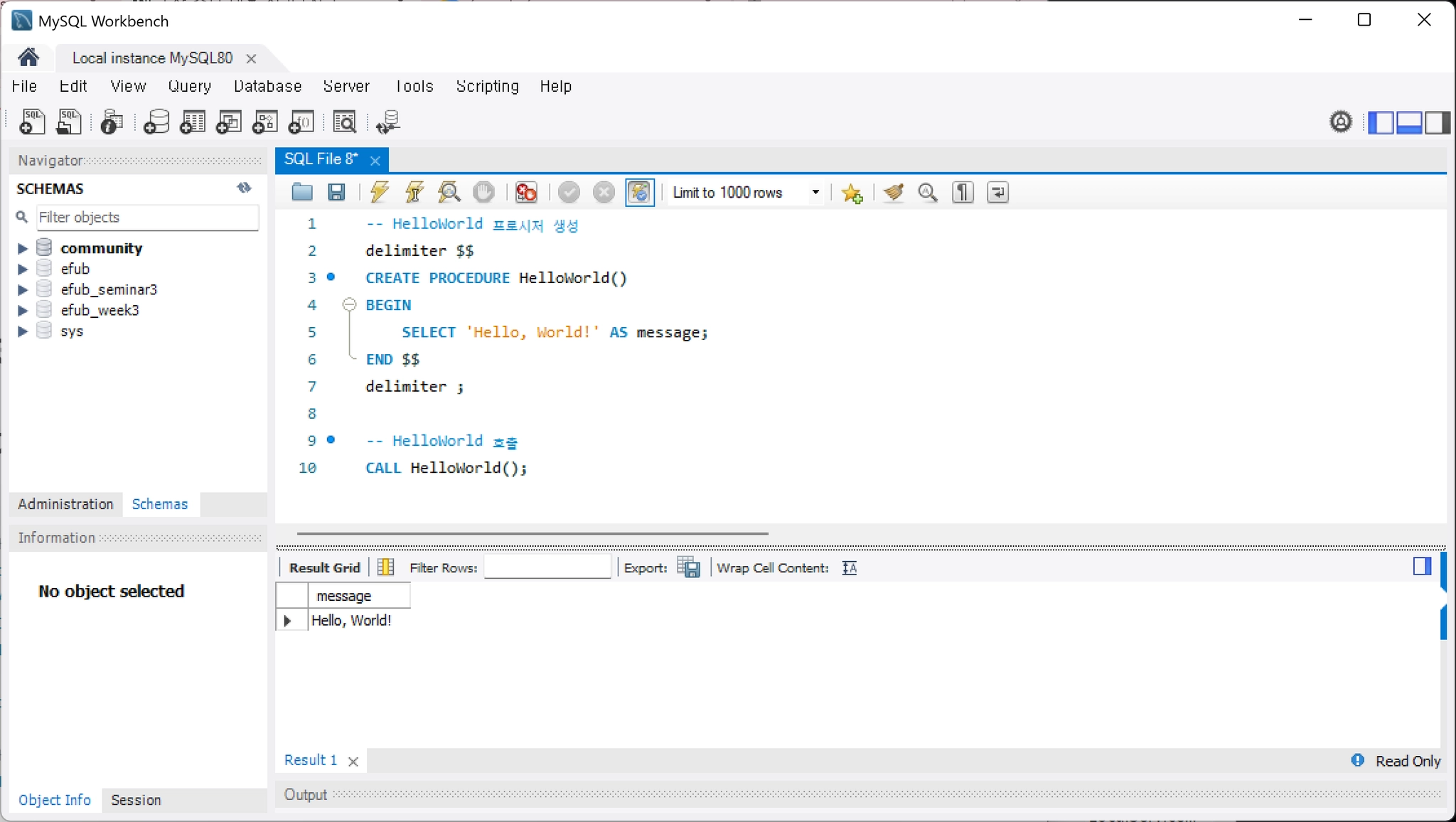
Task: Toggle the left sidebar panel visibility
Action: tap(1381, 122)
